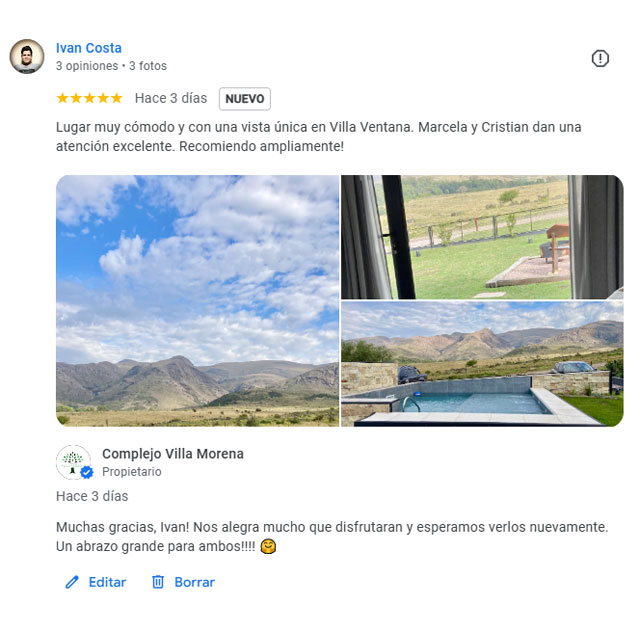The width and height of the screenshot is (640, 640).
Task: Click the Editar link text
Action: point(107,582)
